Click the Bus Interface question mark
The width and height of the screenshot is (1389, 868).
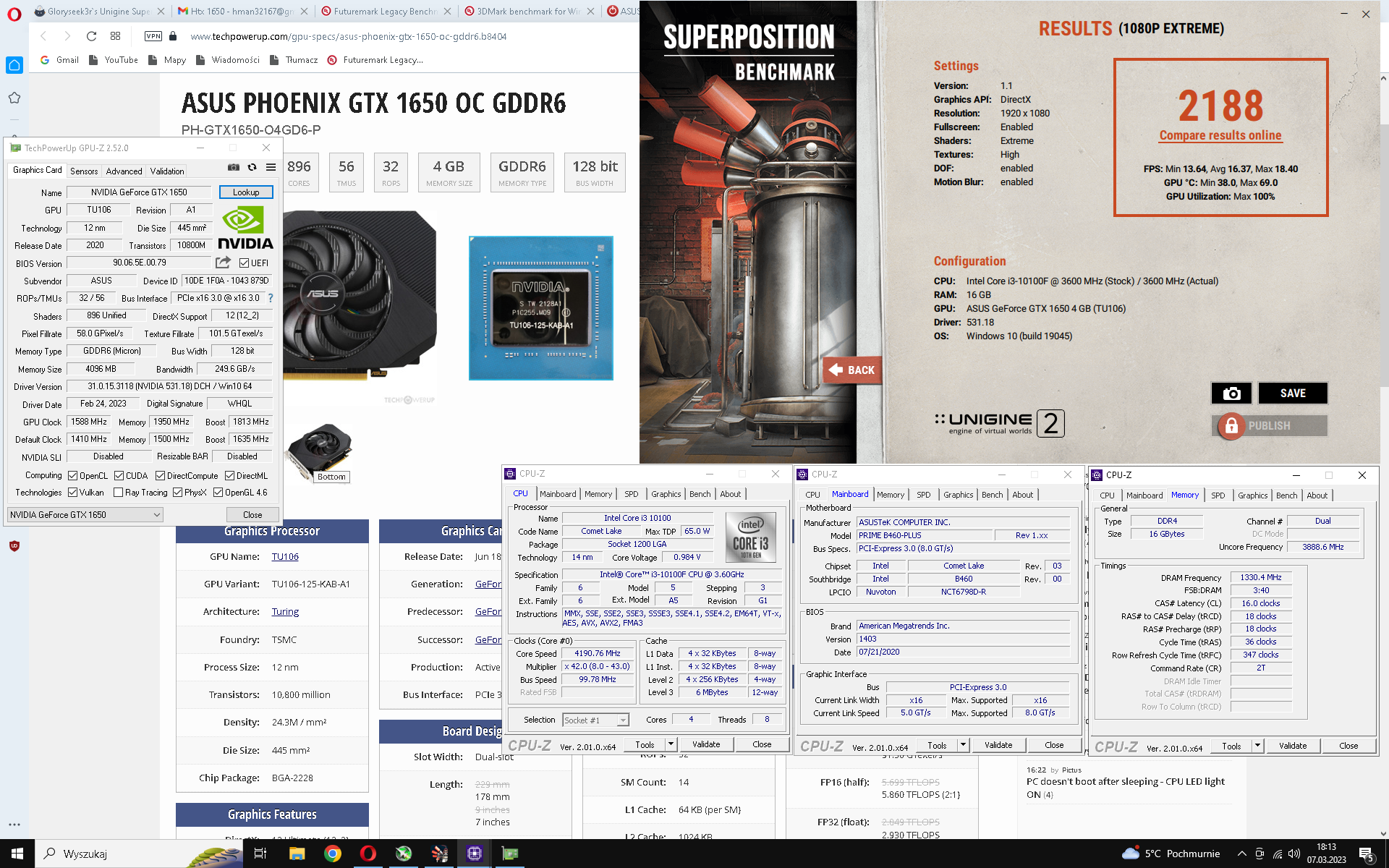point(271,298)
